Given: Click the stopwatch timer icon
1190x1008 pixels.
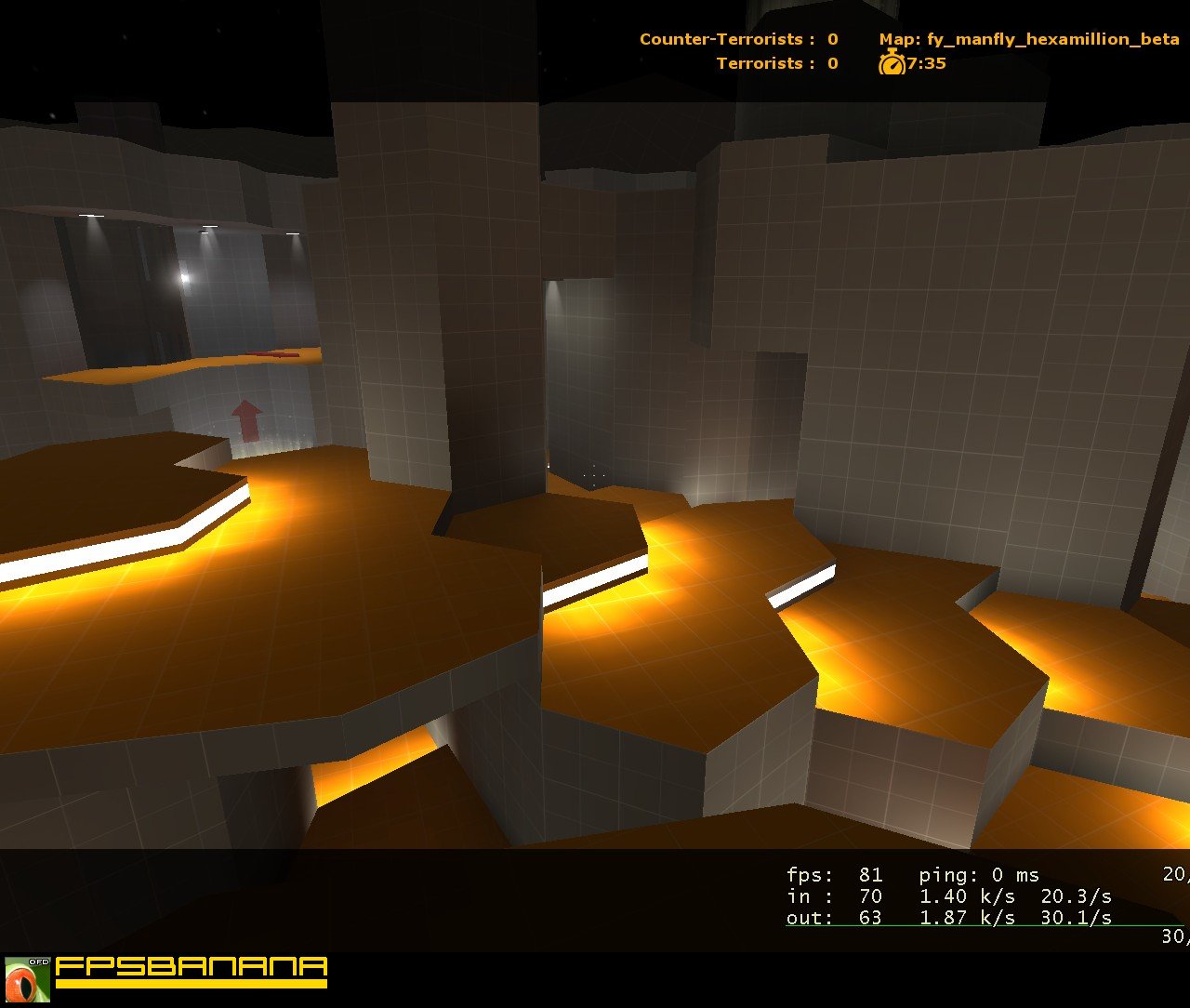Looking at the screenshot, I should 892,63.
